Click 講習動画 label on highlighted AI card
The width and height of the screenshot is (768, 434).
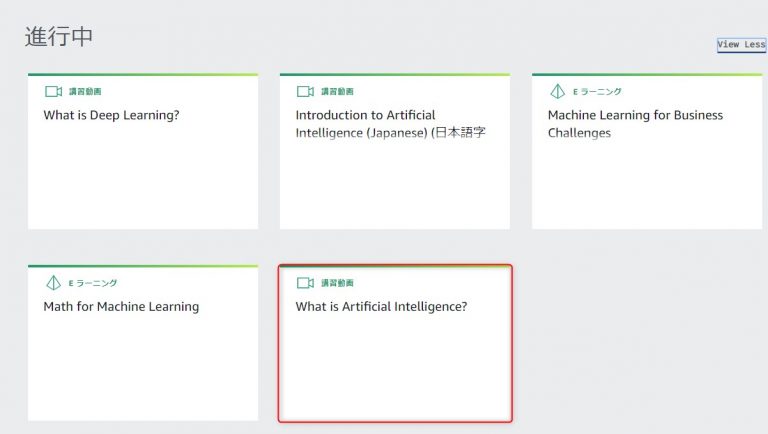[337, 283]
